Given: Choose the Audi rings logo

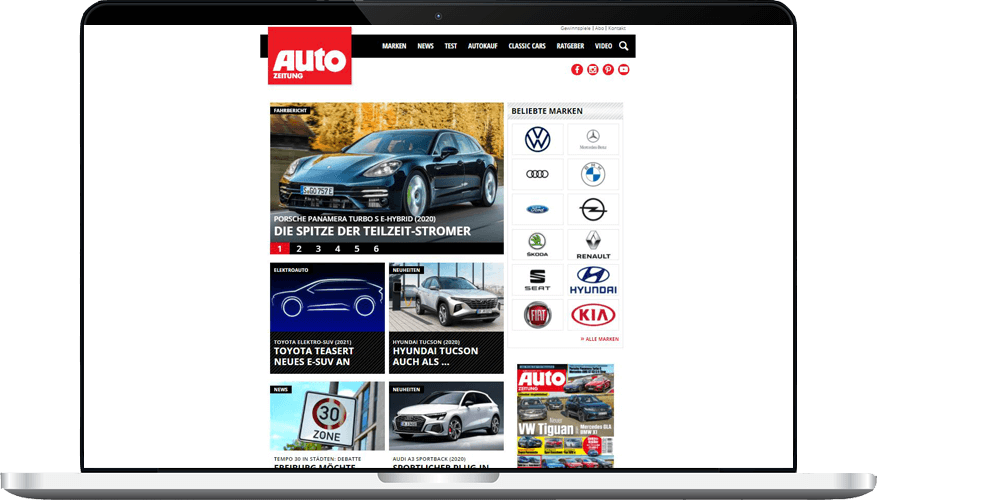Looking at the screenshot, I should [538, 174].
